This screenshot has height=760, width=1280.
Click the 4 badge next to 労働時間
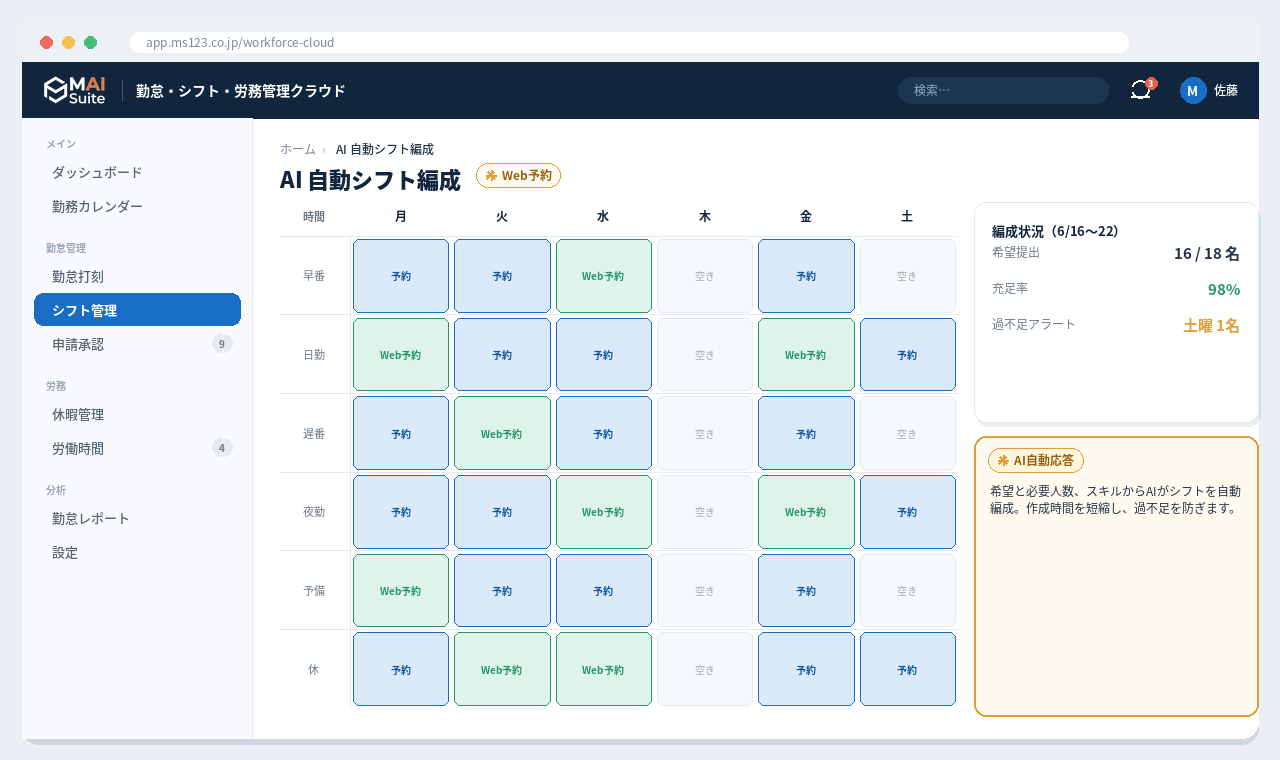click(x=222, y=448)
